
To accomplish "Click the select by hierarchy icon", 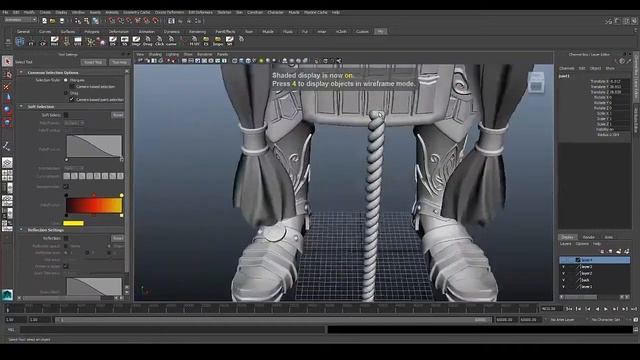I will tap(78, 21).
